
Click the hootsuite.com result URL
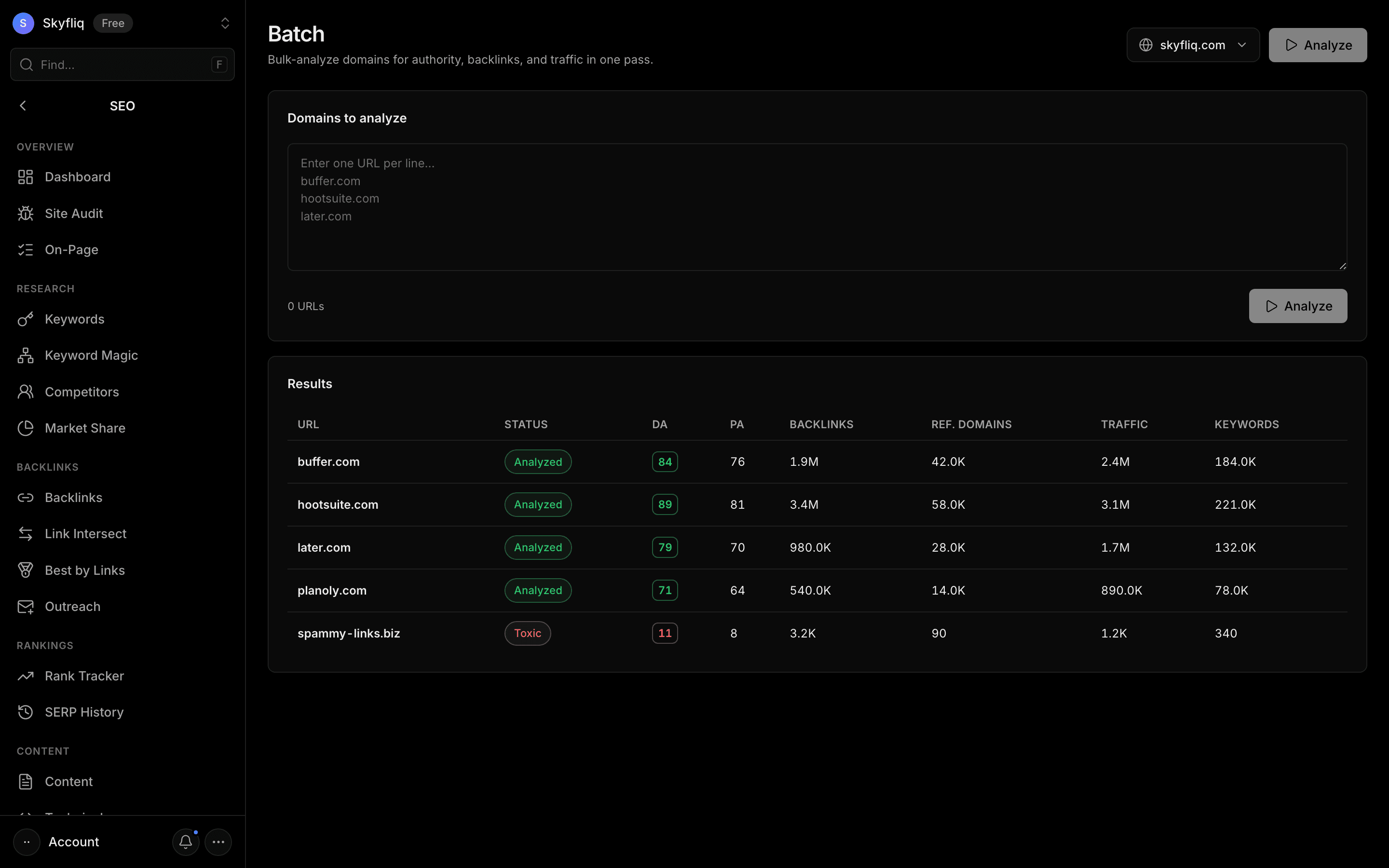point(338,504)
